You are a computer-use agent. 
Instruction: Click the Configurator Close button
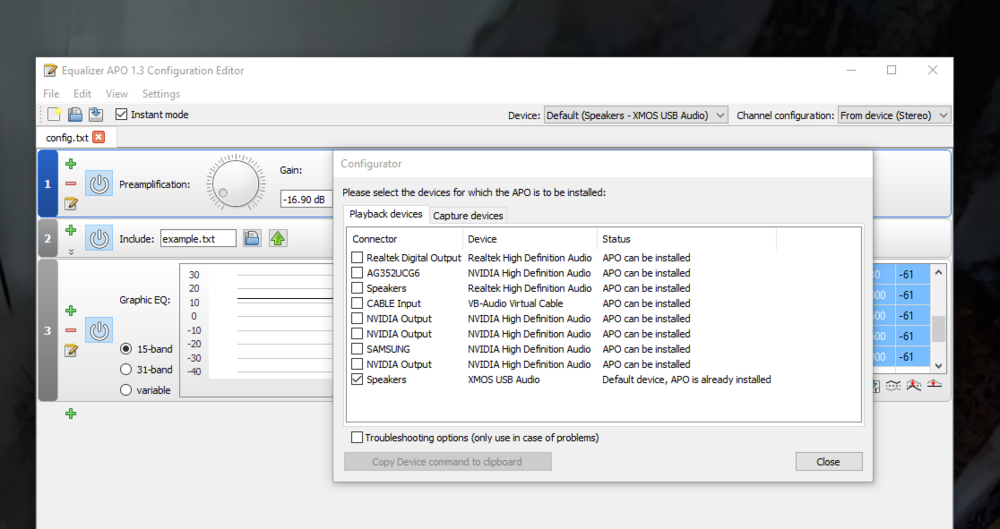(x=828, y=462)
